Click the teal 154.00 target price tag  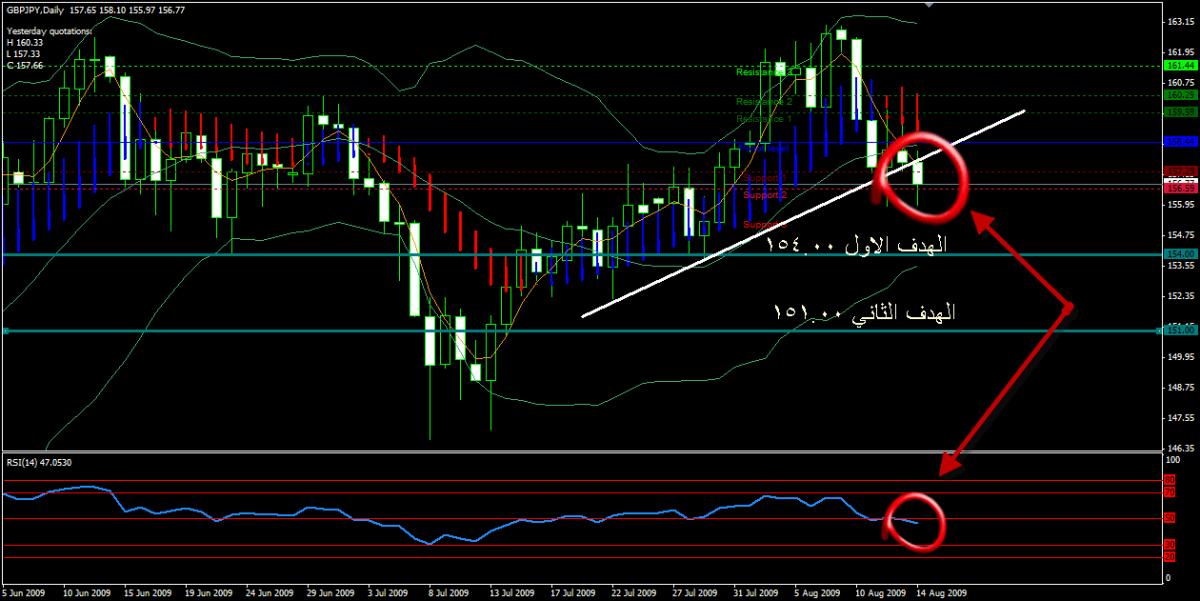(1181, 254)
